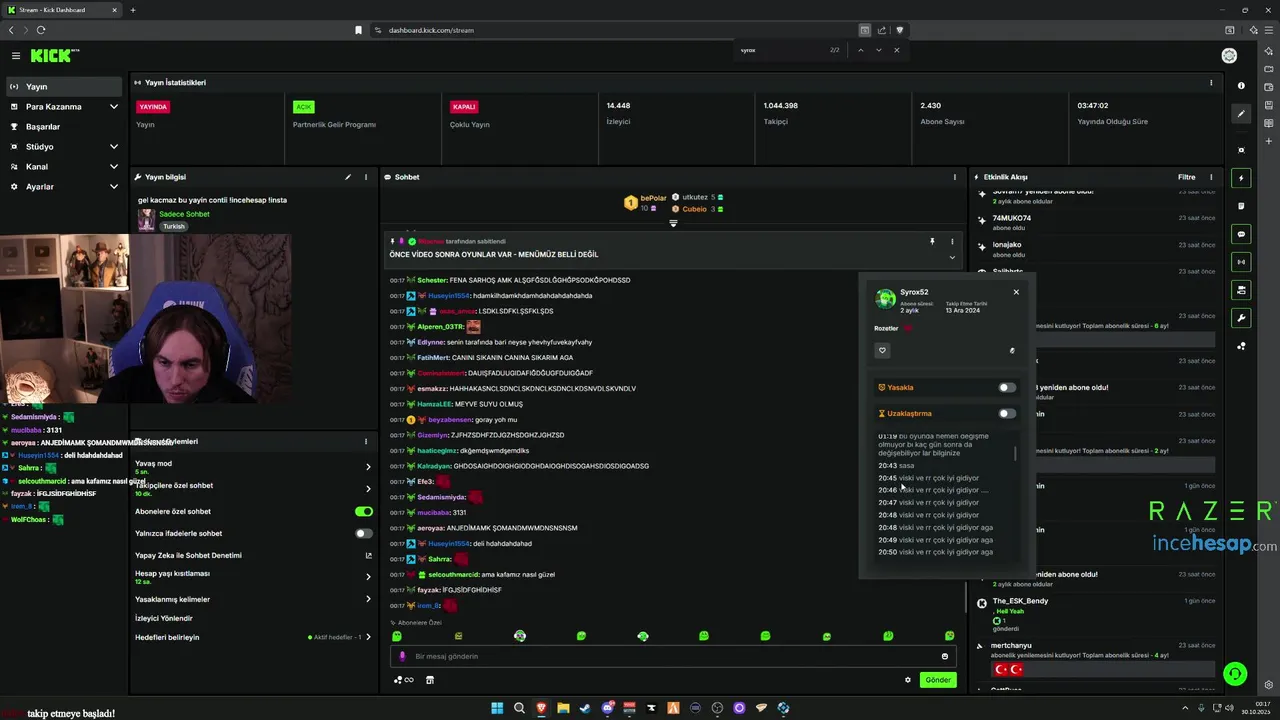Open the Yayın bilgisi panel options menu
This screenshot has width=1280, height=720.
click(x=366, y=177)
